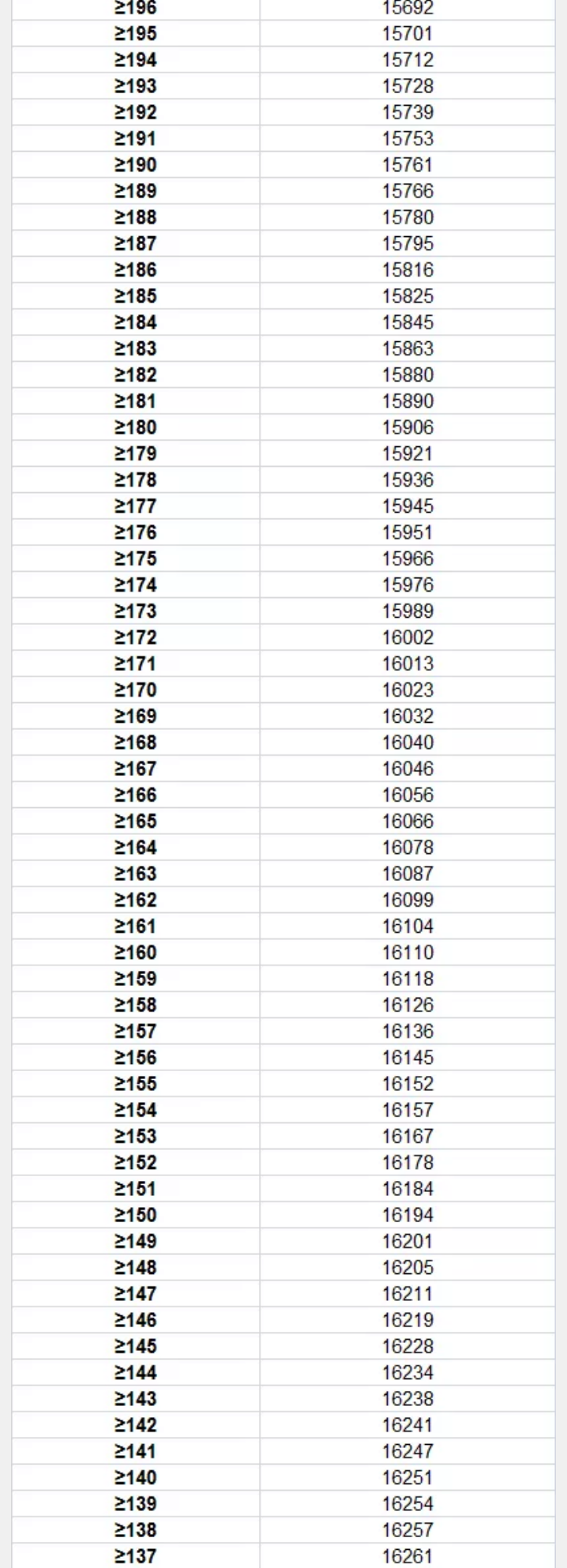Select the cell containing 15951
567x1568 pixels.
tap(407, 532)
